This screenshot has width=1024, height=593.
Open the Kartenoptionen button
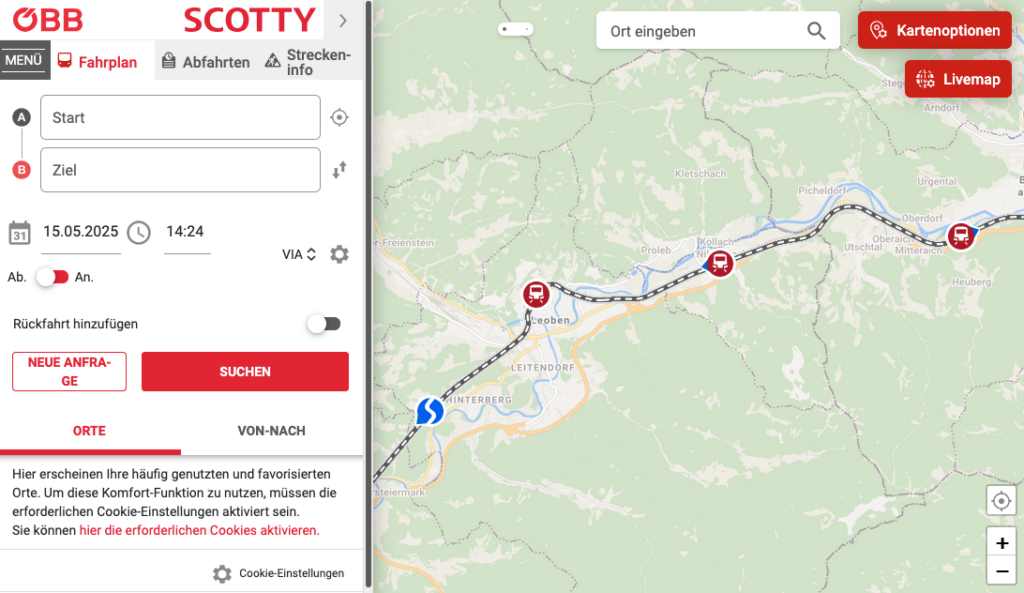coord(935,30)
